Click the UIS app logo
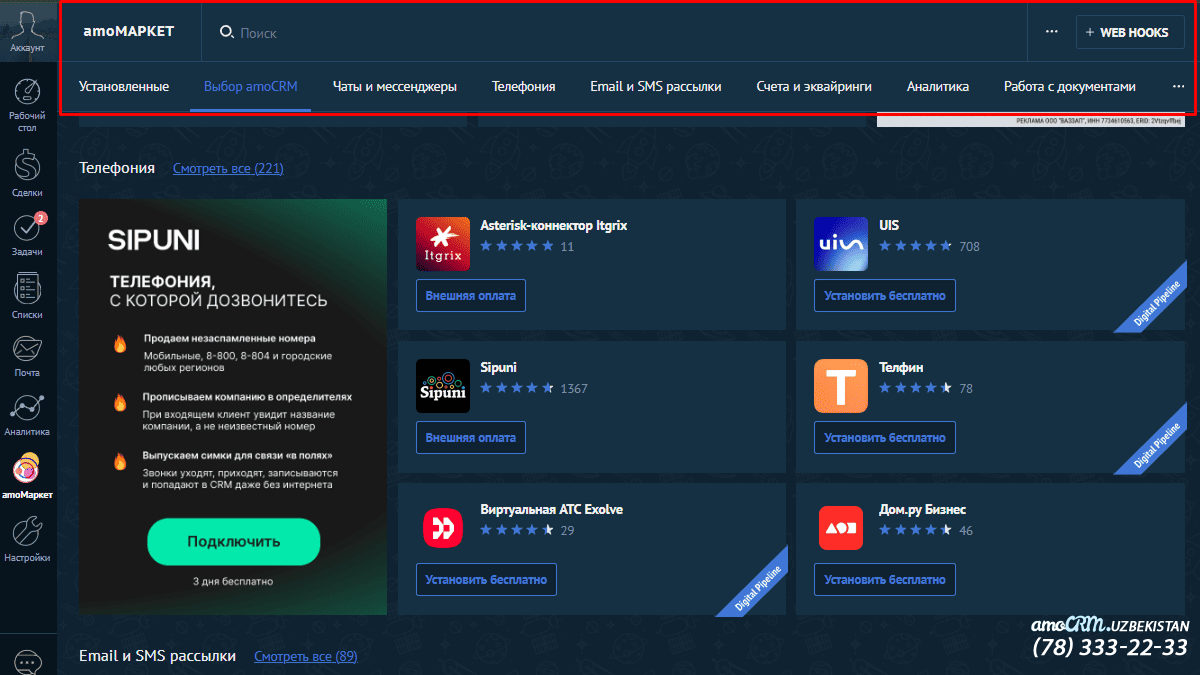The image size is (1200, 675). (x=841, y=244)
